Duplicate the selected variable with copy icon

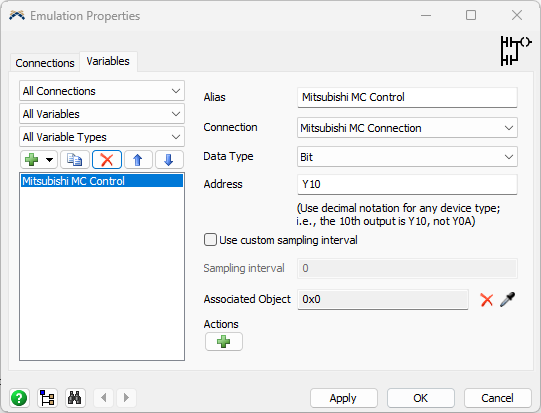[x=75, y=159]
